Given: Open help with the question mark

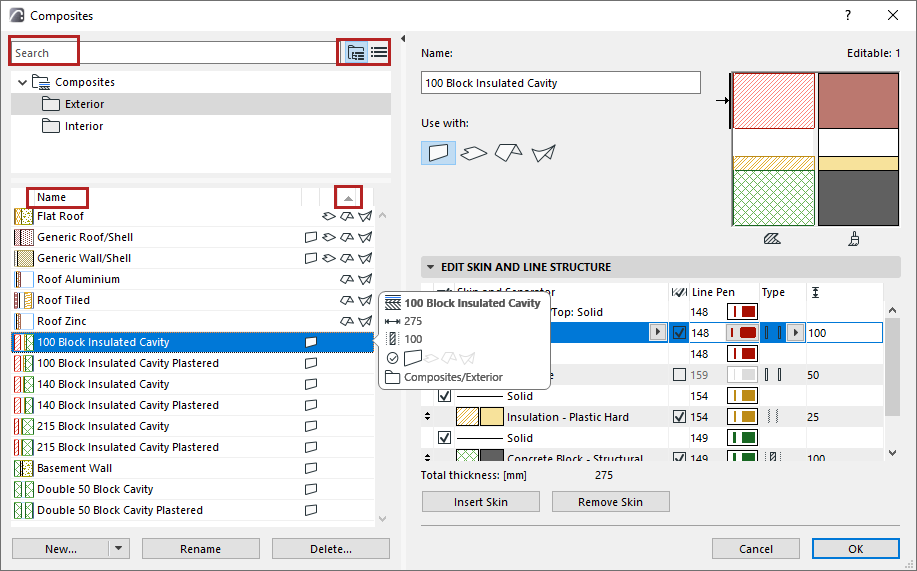Looking at the screenshot, I should tap(848, 15).
